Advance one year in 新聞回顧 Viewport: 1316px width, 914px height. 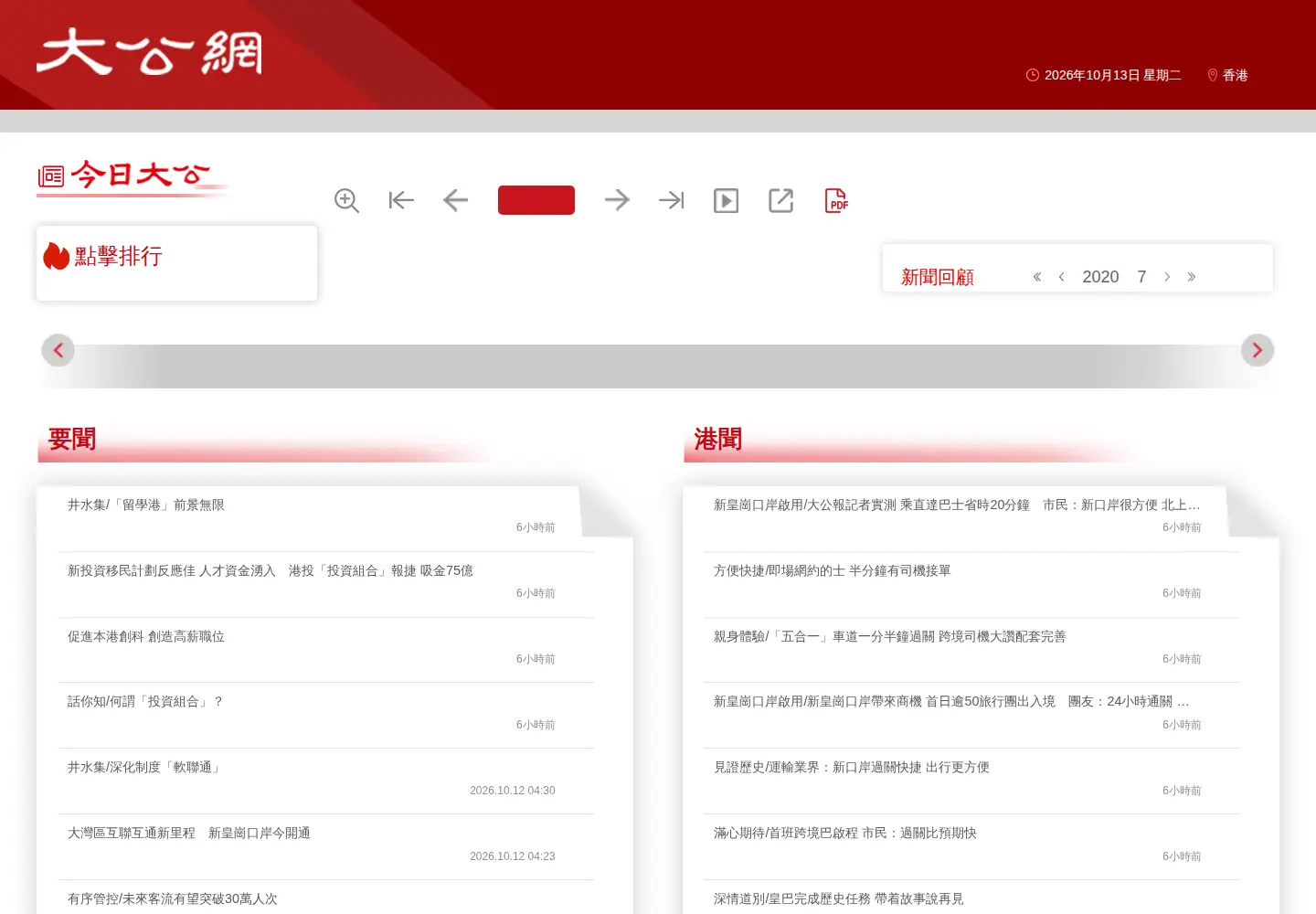click(x=1192, y=277)
